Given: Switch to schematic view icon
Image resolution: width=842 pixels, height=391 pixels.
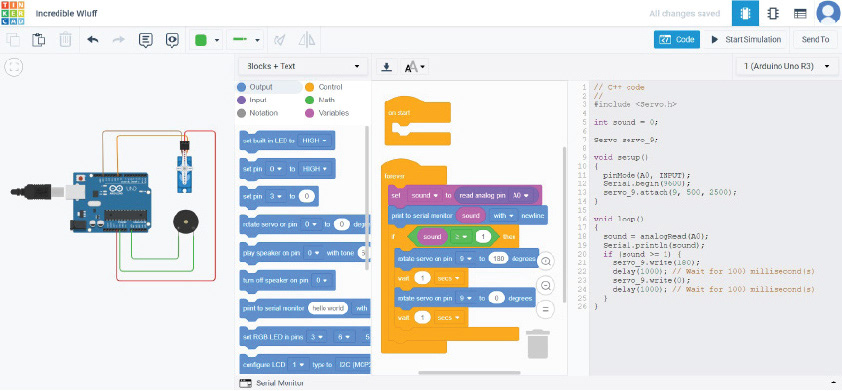Looking at the screenshot, I should pos(773,14).
